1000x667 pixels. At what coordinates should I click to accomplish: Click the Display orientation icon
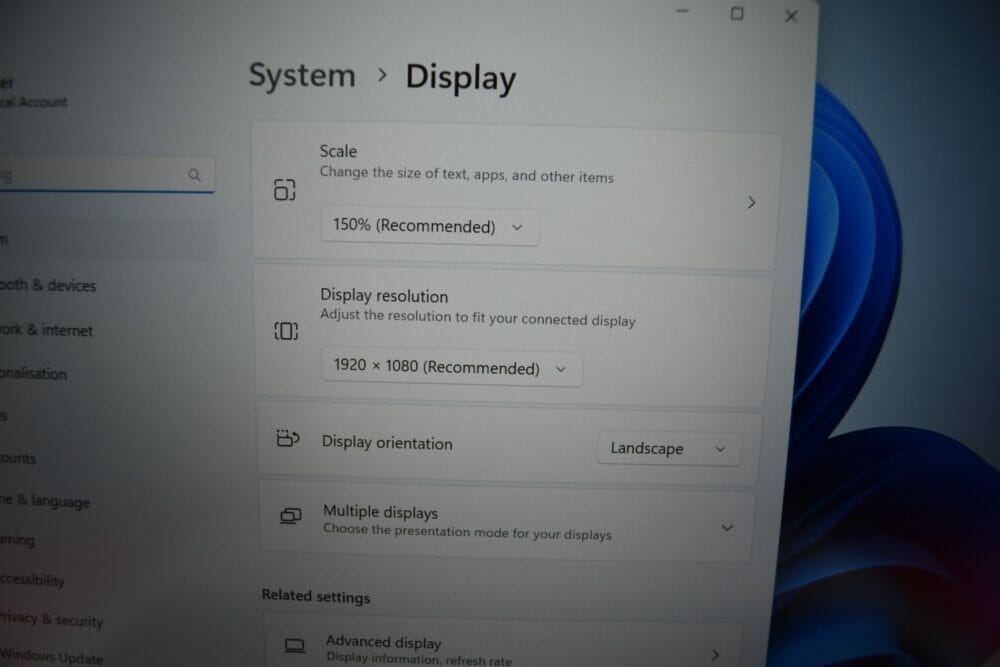[x=288, y=439]
